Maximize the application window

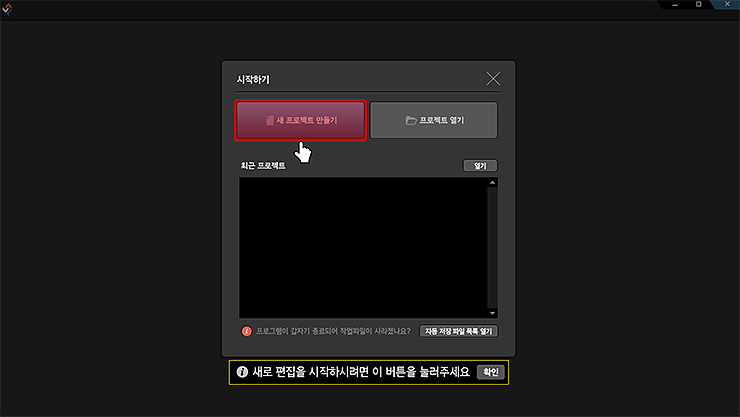point(698,4)
